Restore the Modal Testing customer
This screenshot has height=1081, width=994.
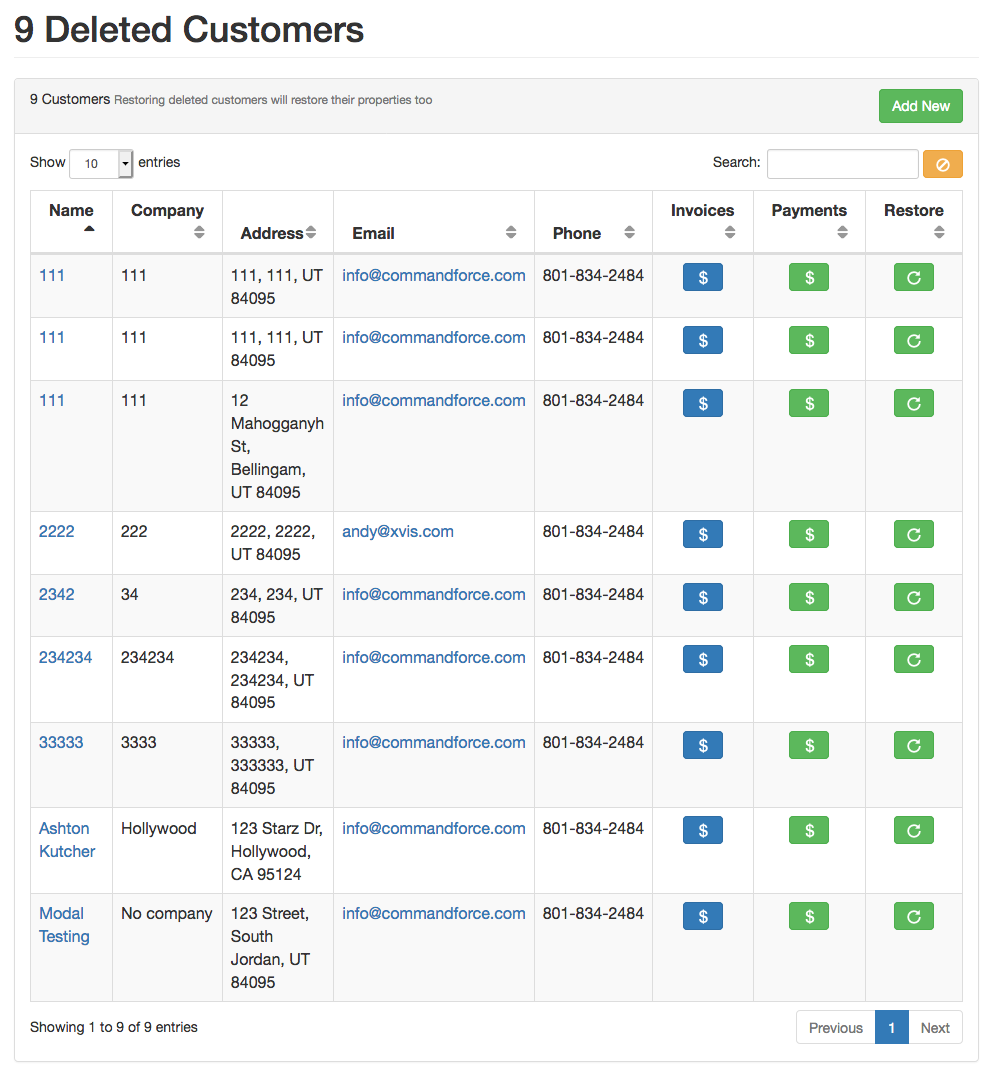coord(913,916)
